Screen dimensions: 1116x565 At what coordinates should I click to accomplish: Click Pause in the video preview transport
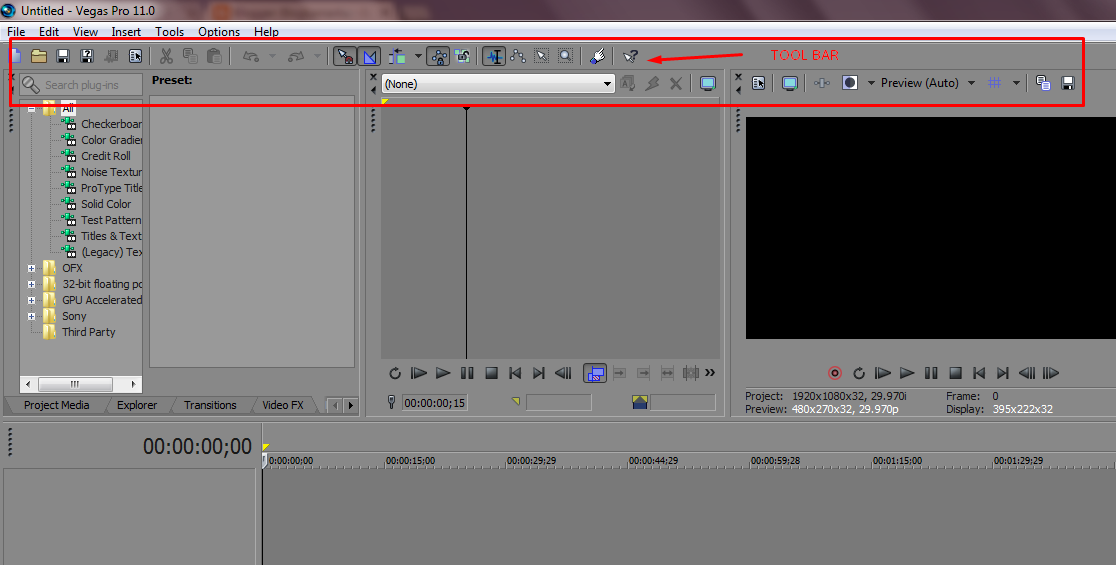click(x=931, y=373)
